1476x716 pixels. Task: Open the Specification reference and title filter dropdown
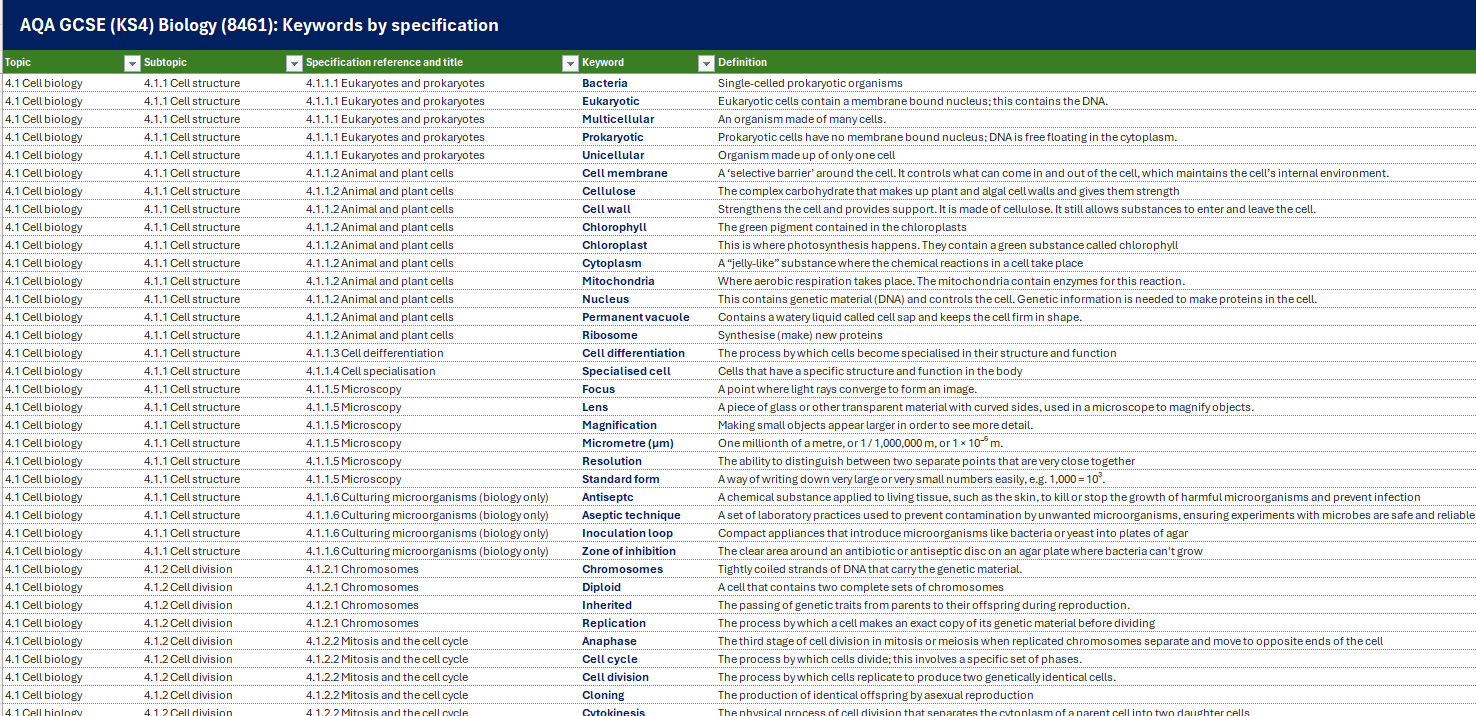[570, 63]
